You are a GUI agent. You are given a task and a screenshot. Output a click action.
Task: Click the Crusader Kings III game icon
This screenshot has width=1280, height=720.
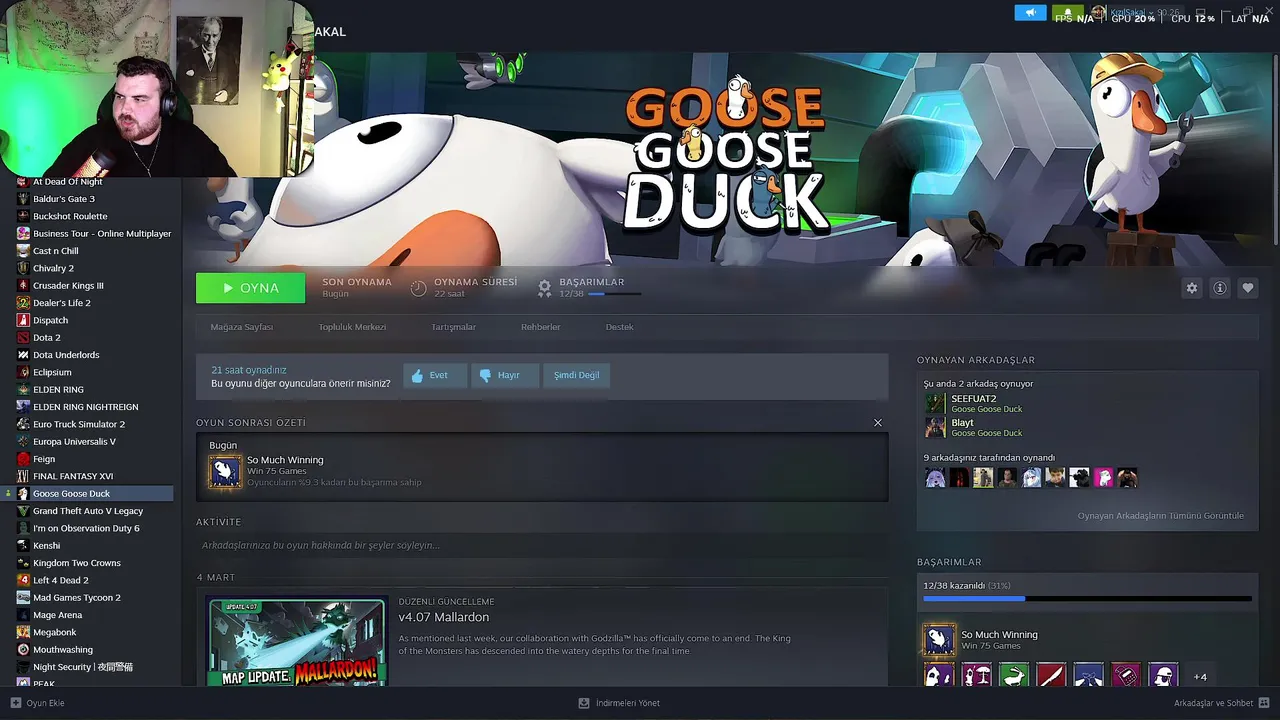pyautogui.click(x=23, y=285)
